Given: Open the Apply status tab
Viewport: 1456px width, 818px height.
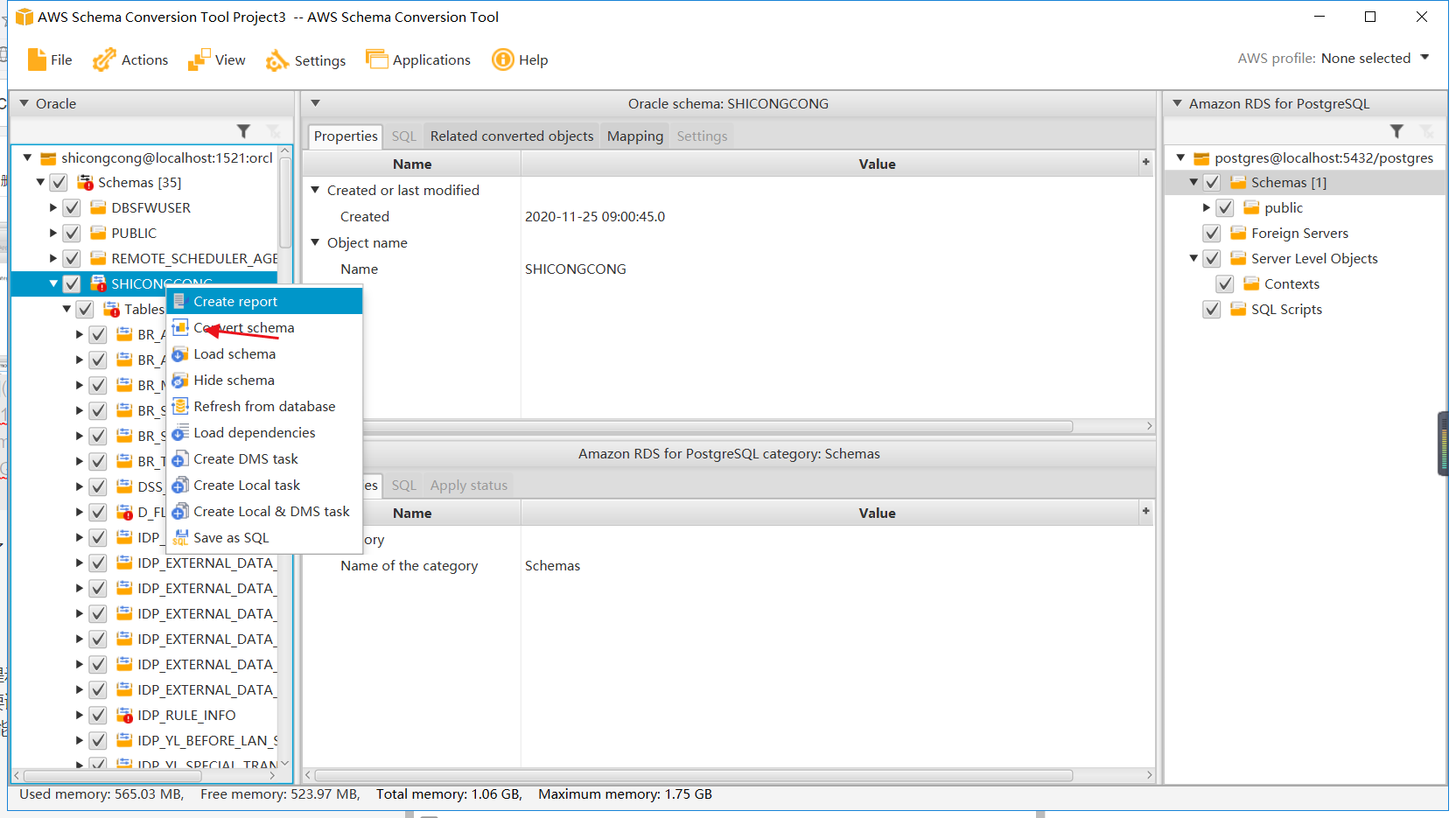Looking at the screenshot, I should tap(469, 485).
